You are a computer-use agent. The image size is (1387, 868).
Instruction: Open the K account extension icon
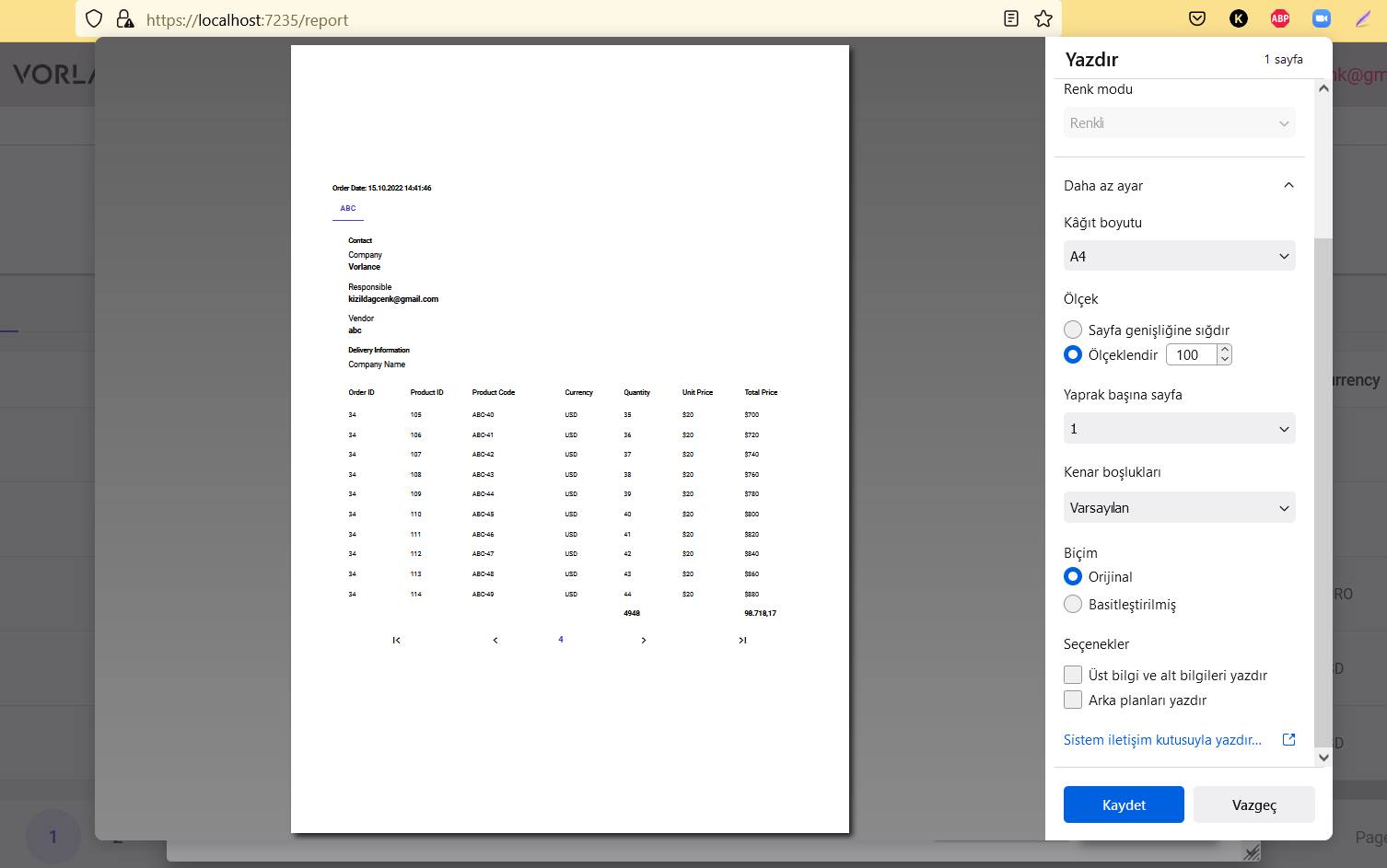[1239, 18]
